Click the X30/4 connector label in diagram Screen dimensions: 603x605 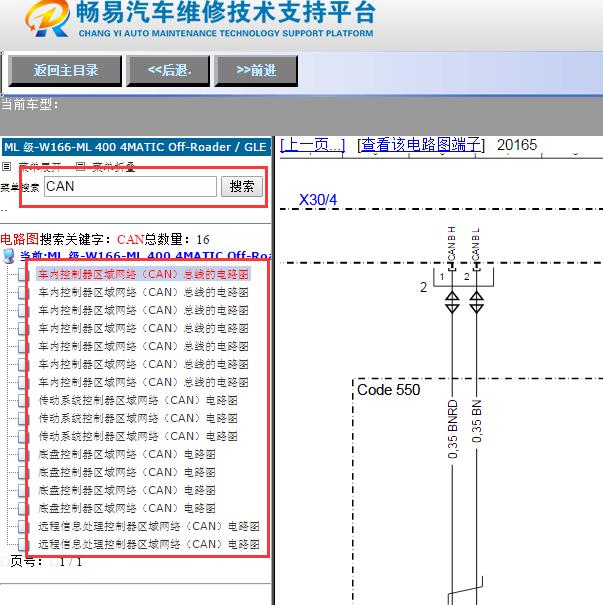pyautogui.click(x=318, y=200)
